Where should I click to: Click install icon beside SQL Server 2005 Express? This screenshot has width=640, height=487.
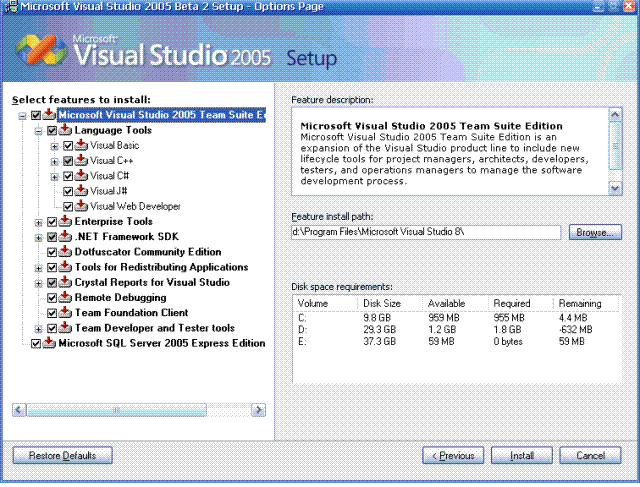point(49,343)
